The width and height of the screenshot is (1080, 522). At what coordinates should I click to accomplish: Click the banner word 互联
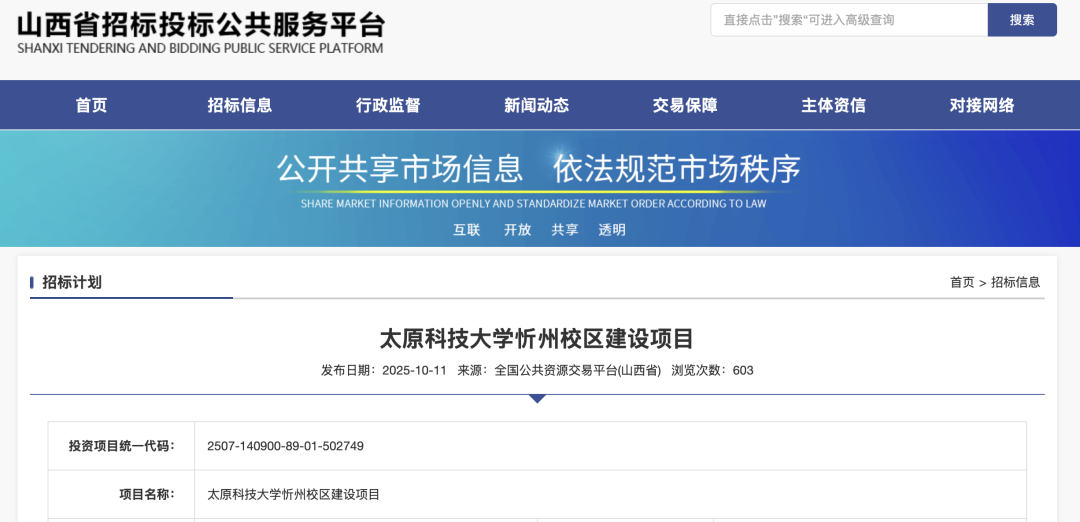[x=466, y=230]
